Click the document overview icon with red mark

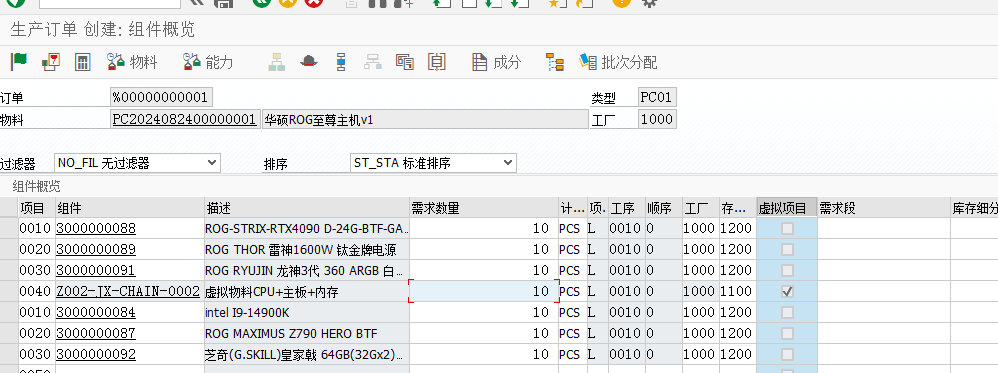tap(405, 62)
